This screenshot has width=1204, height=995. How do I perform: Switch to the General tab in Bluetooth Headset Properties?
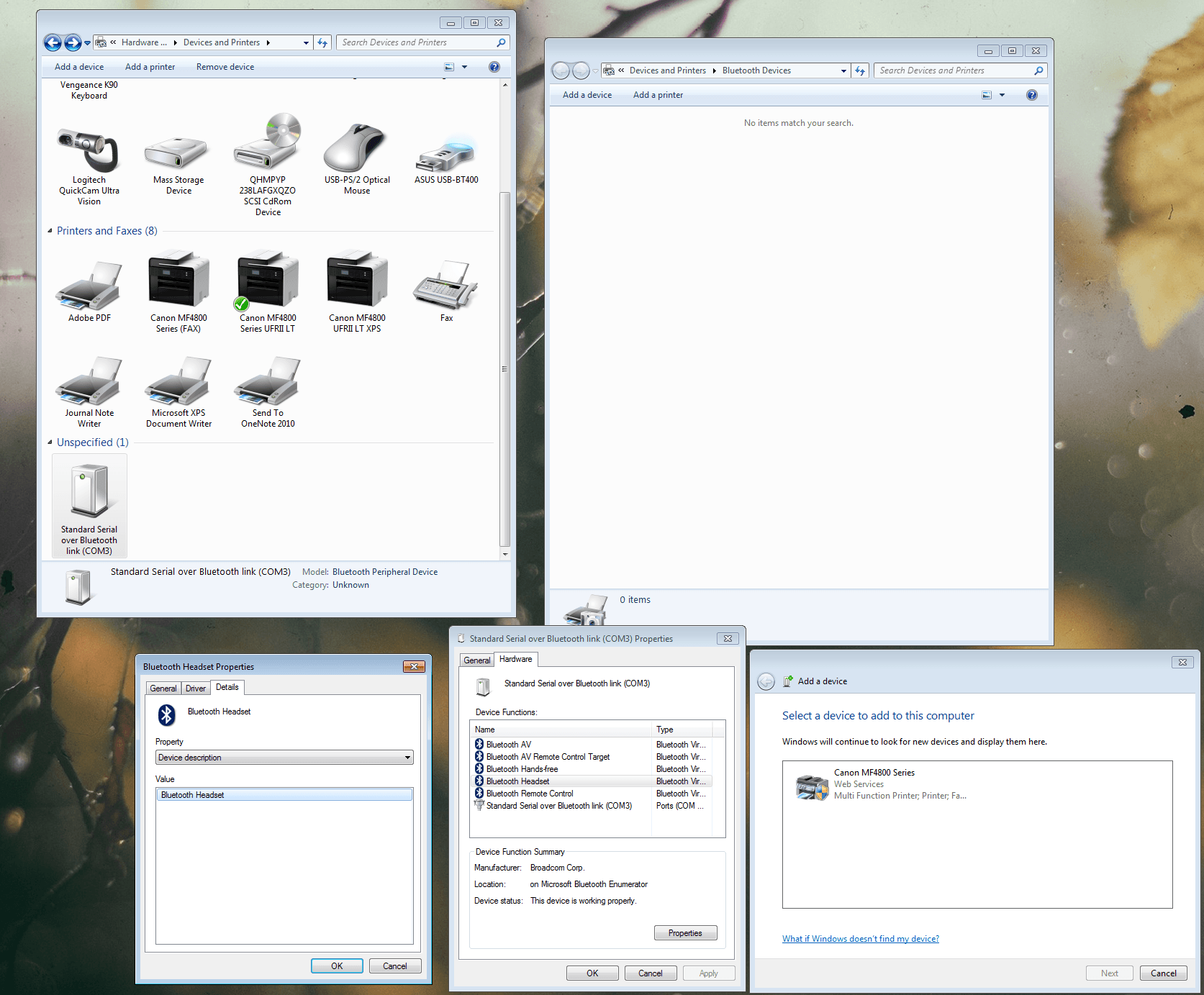tap(163, 689)
